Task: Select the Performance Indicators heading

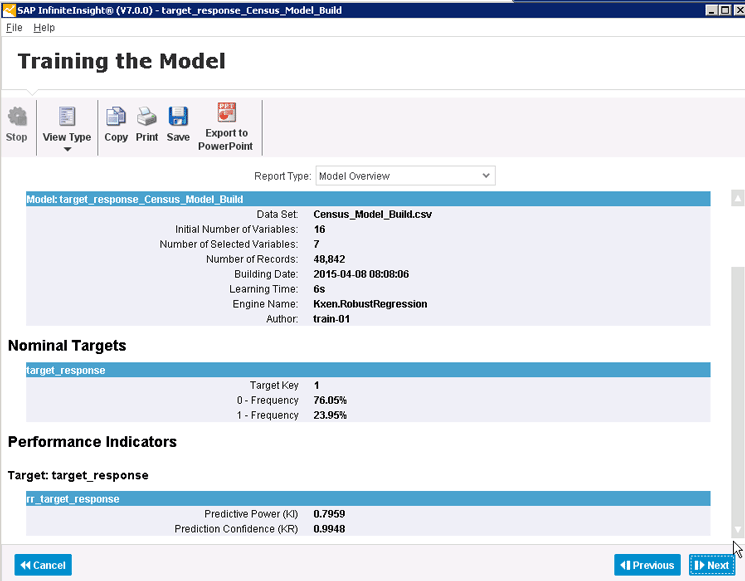Action: (92, 442)
